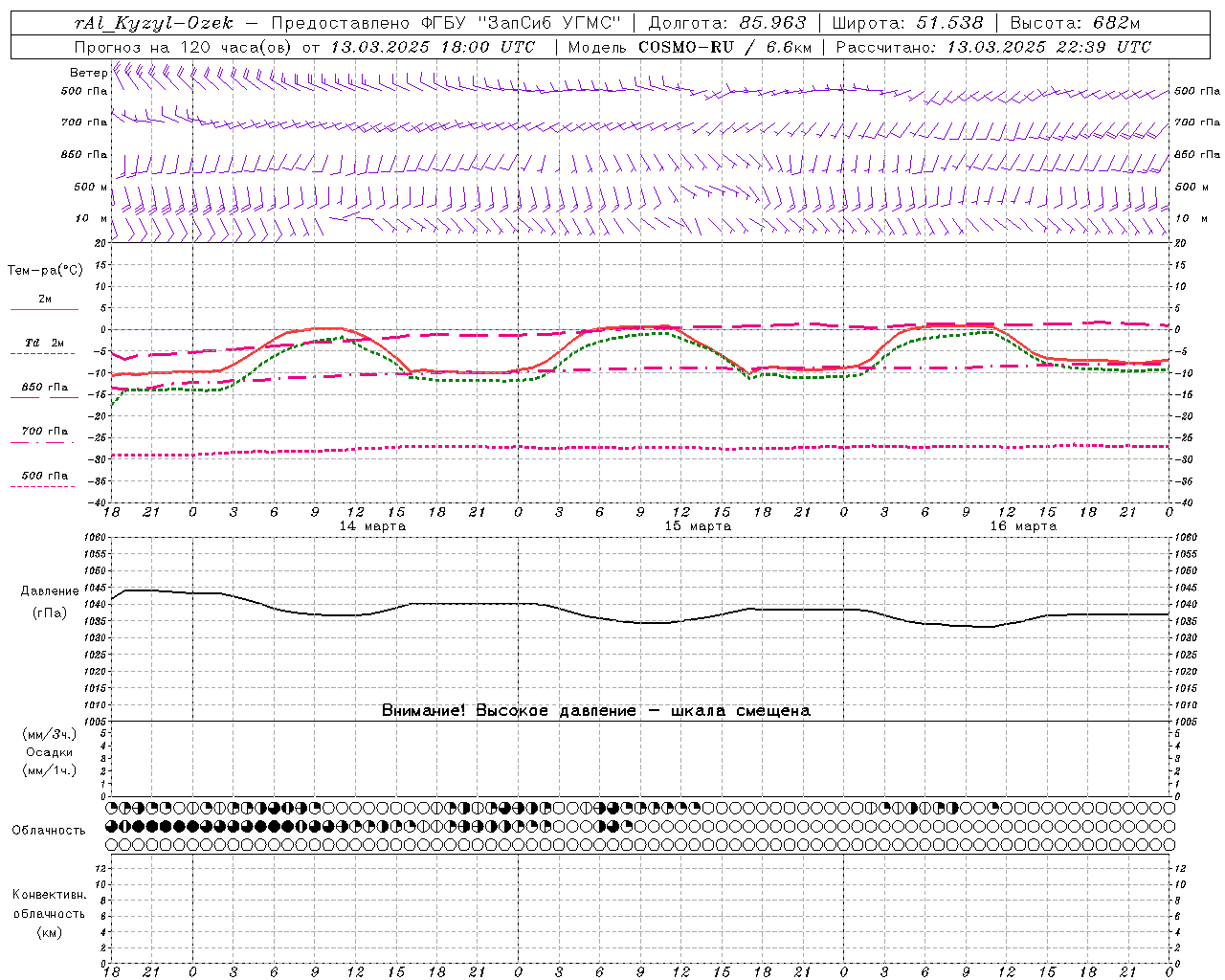Click the dash-dot line sample under the 700 гПа legend
This screenshot has height=980, width=1225.
tap(43, 443)
